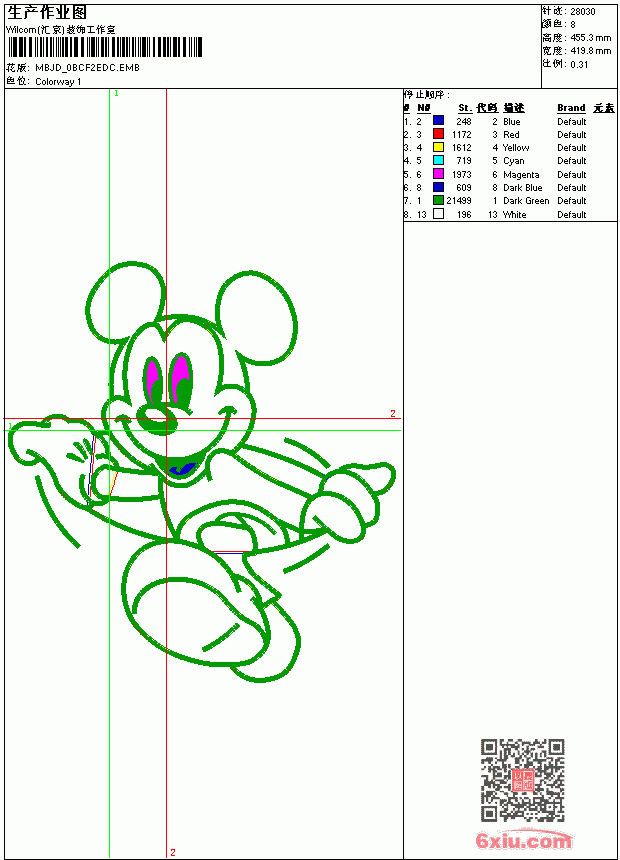This screenshot has height=860, width=620.
Task: Click the Wilcom studio name line
Action: 61,30
